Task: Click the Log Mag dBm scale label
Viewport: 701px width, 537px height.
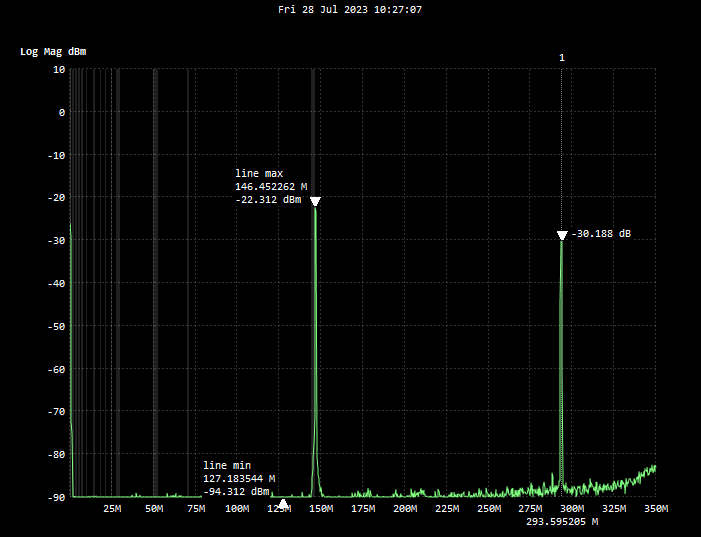Action: pyautogui.click(x=52, y=51)
